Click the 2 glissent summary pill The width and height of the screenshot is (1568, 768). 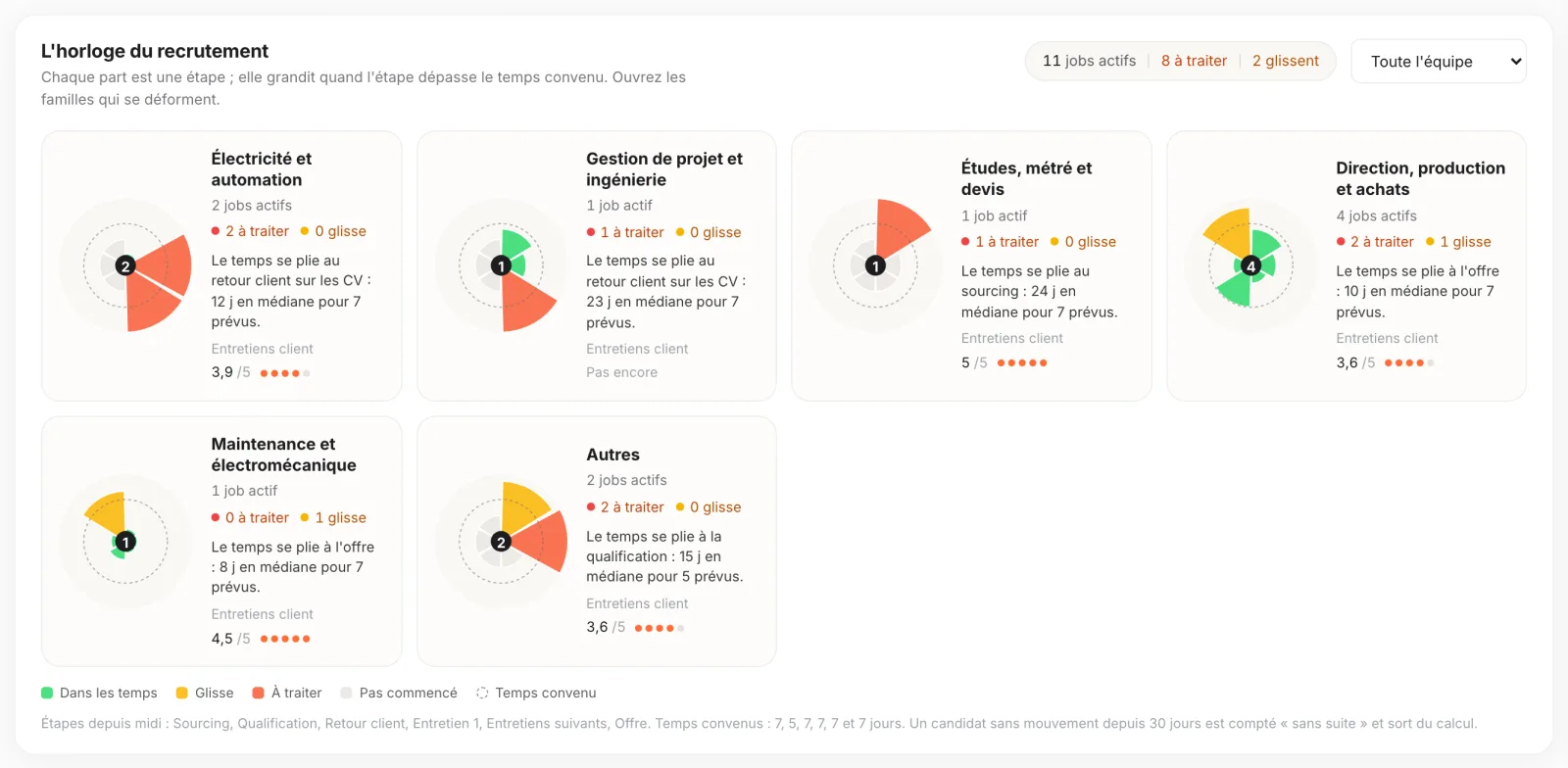1286,61
